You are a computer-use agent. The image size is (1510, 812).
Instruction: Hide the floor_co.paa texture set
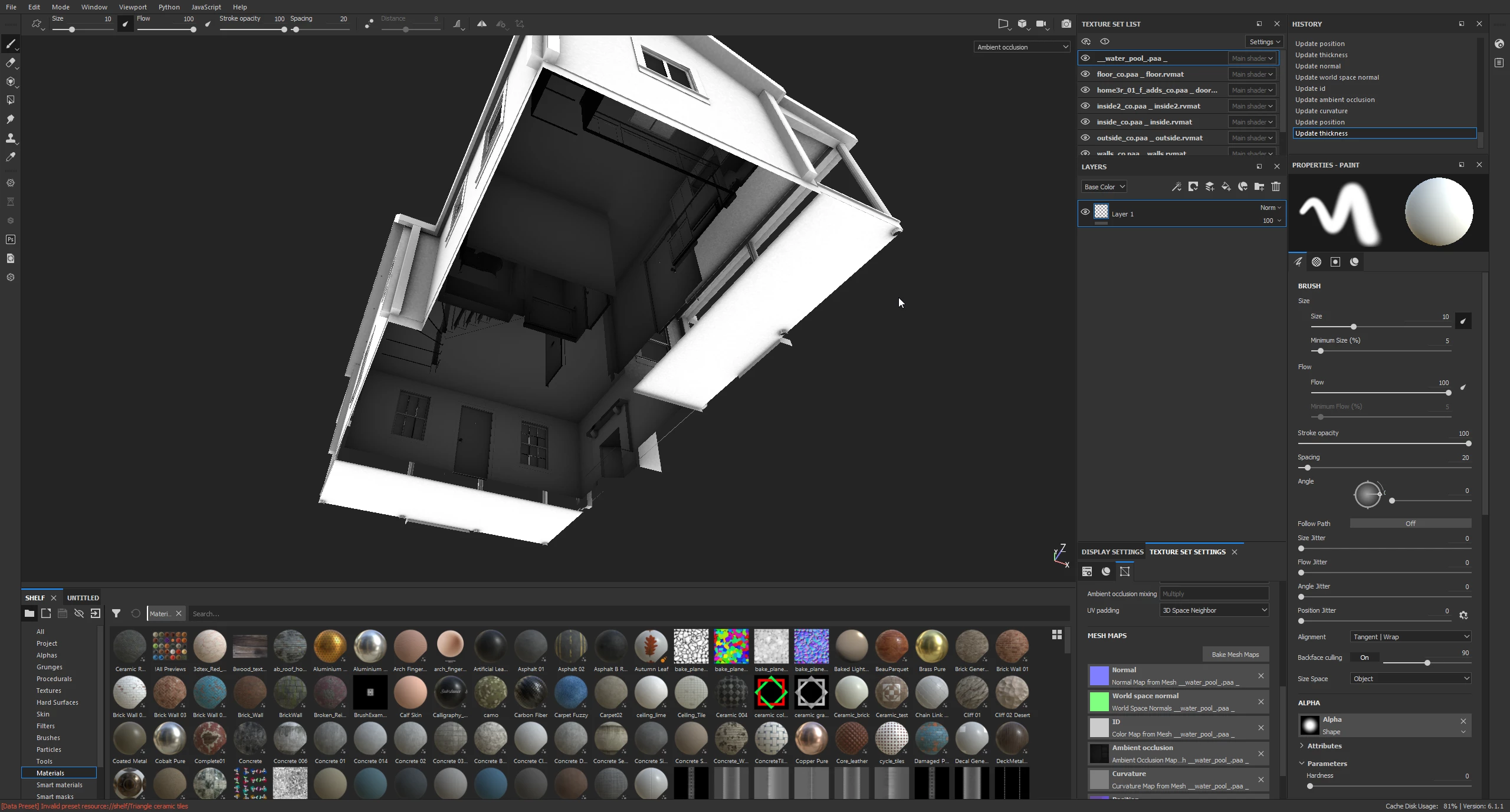click(x=1085, y=74)
